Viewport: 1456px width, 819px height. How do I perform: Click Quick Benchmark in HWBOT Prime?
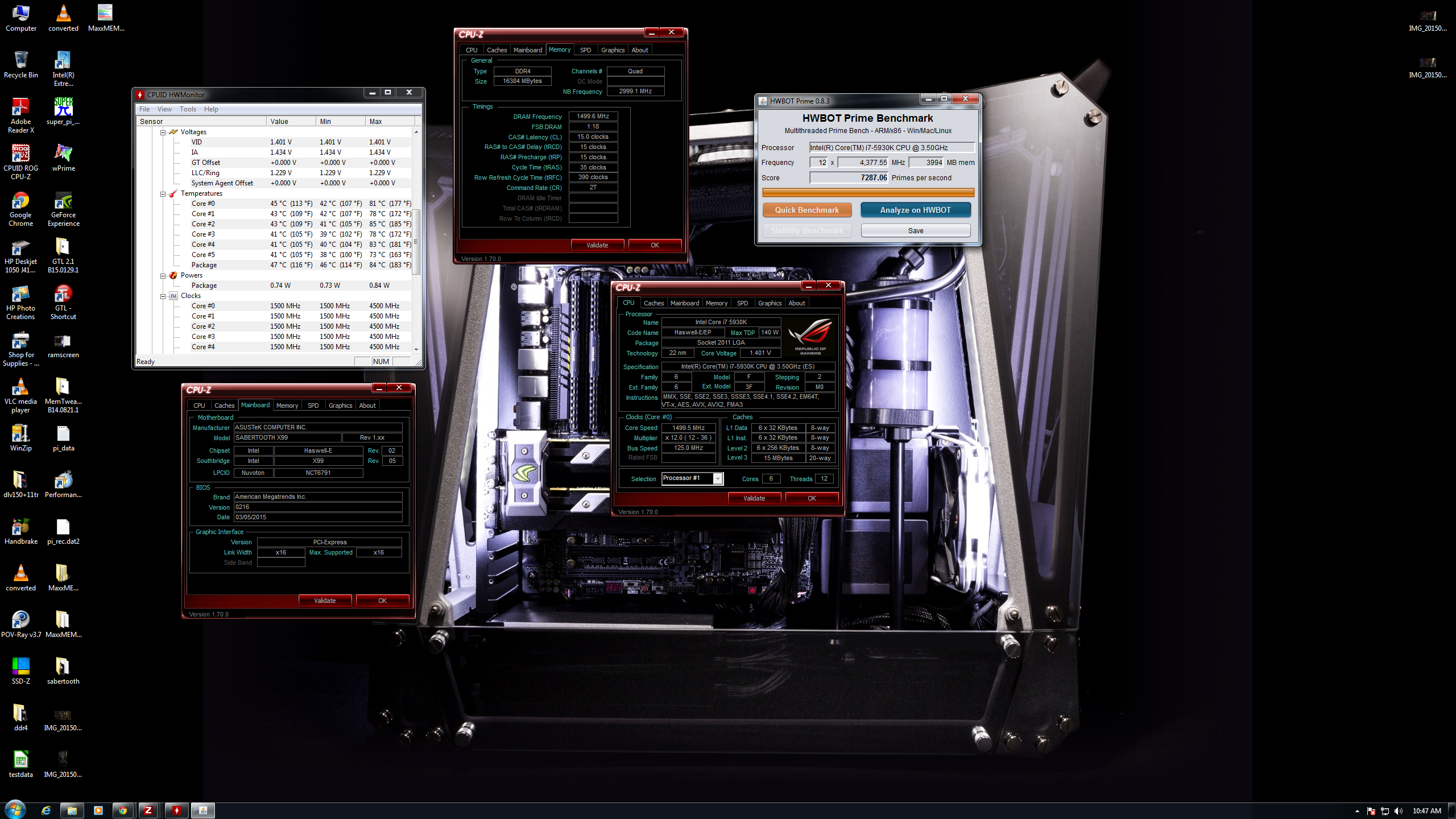click(806, 210)
